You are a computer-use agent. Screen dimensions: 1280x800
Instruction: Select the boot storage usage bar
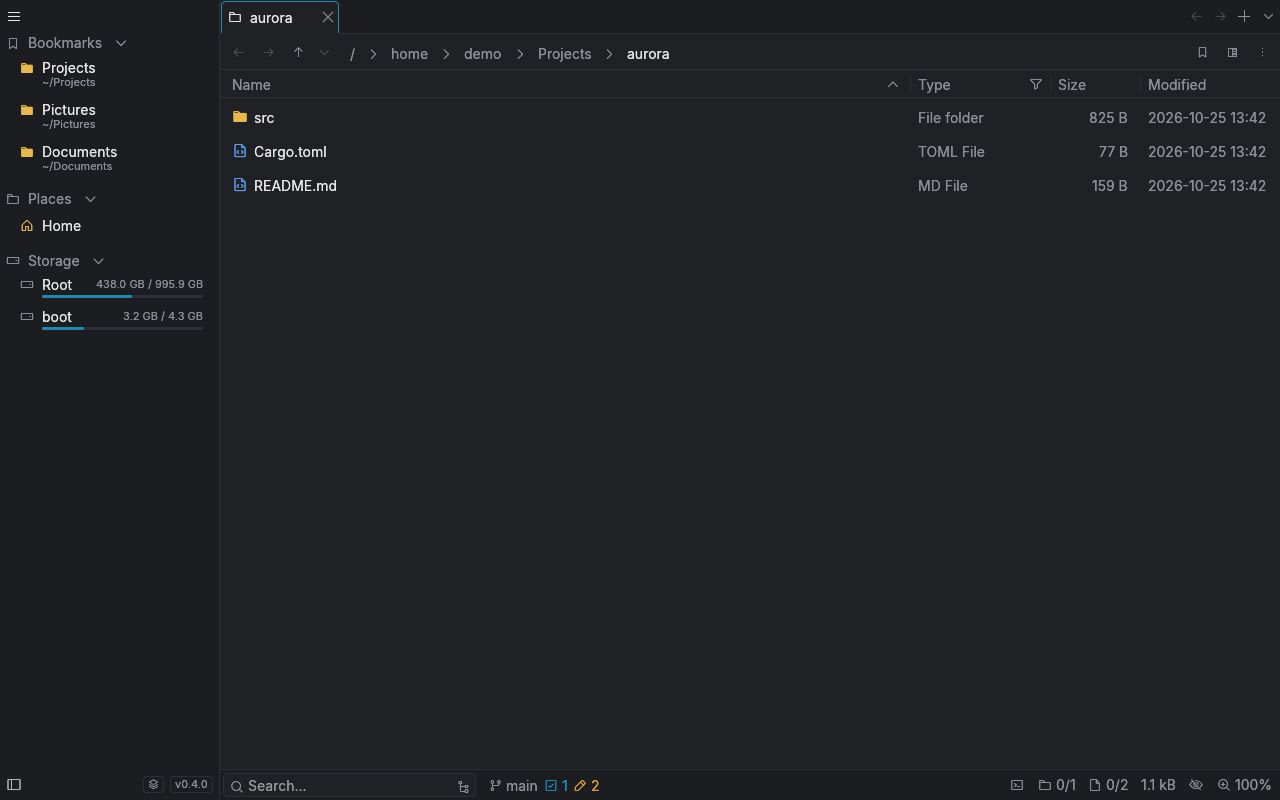(x=122, y=328)
